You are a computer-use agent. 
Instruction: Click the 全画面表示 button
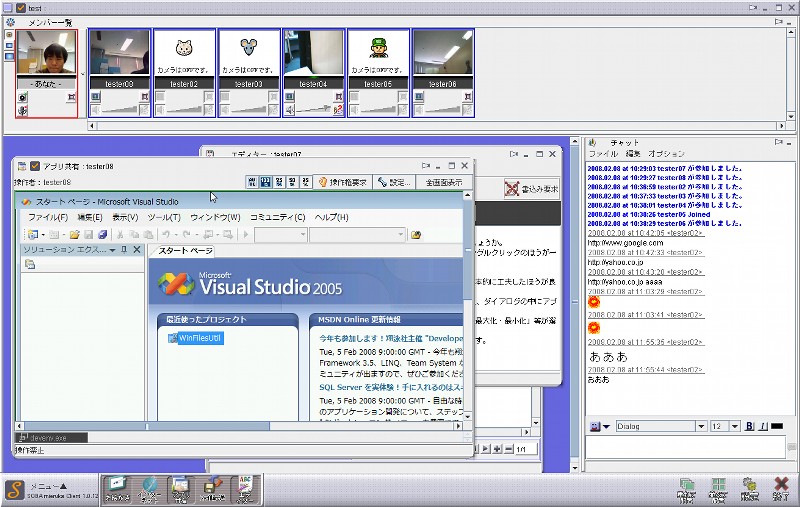click(x=443, y=182)
